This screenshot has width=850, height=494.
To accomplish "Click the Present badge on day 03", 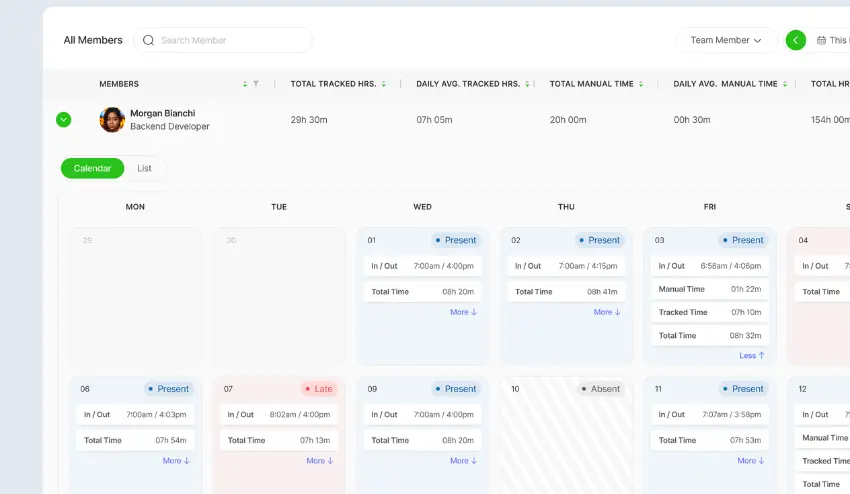I will point(743,240).
